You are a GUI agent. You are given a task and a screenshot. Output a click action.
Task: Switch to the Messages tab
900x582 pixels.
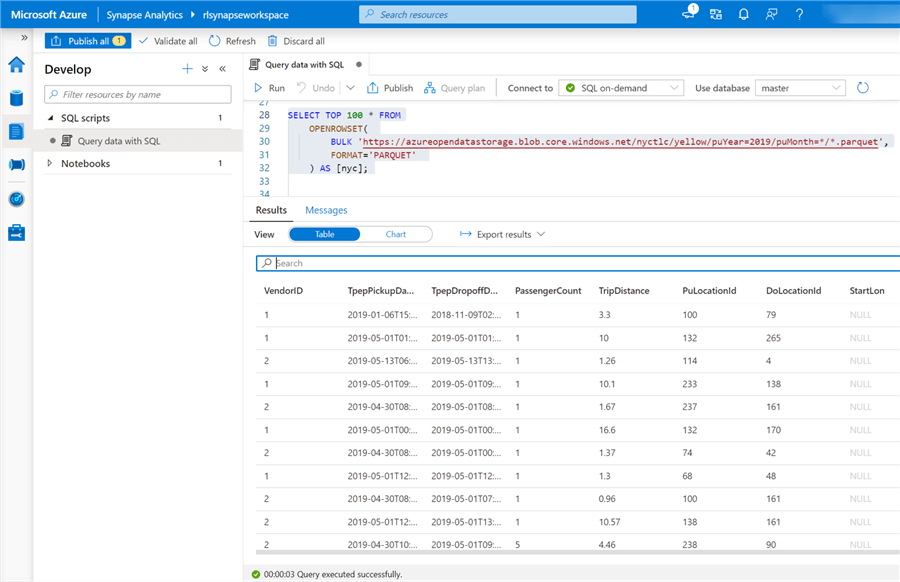[x=326, y=210]
